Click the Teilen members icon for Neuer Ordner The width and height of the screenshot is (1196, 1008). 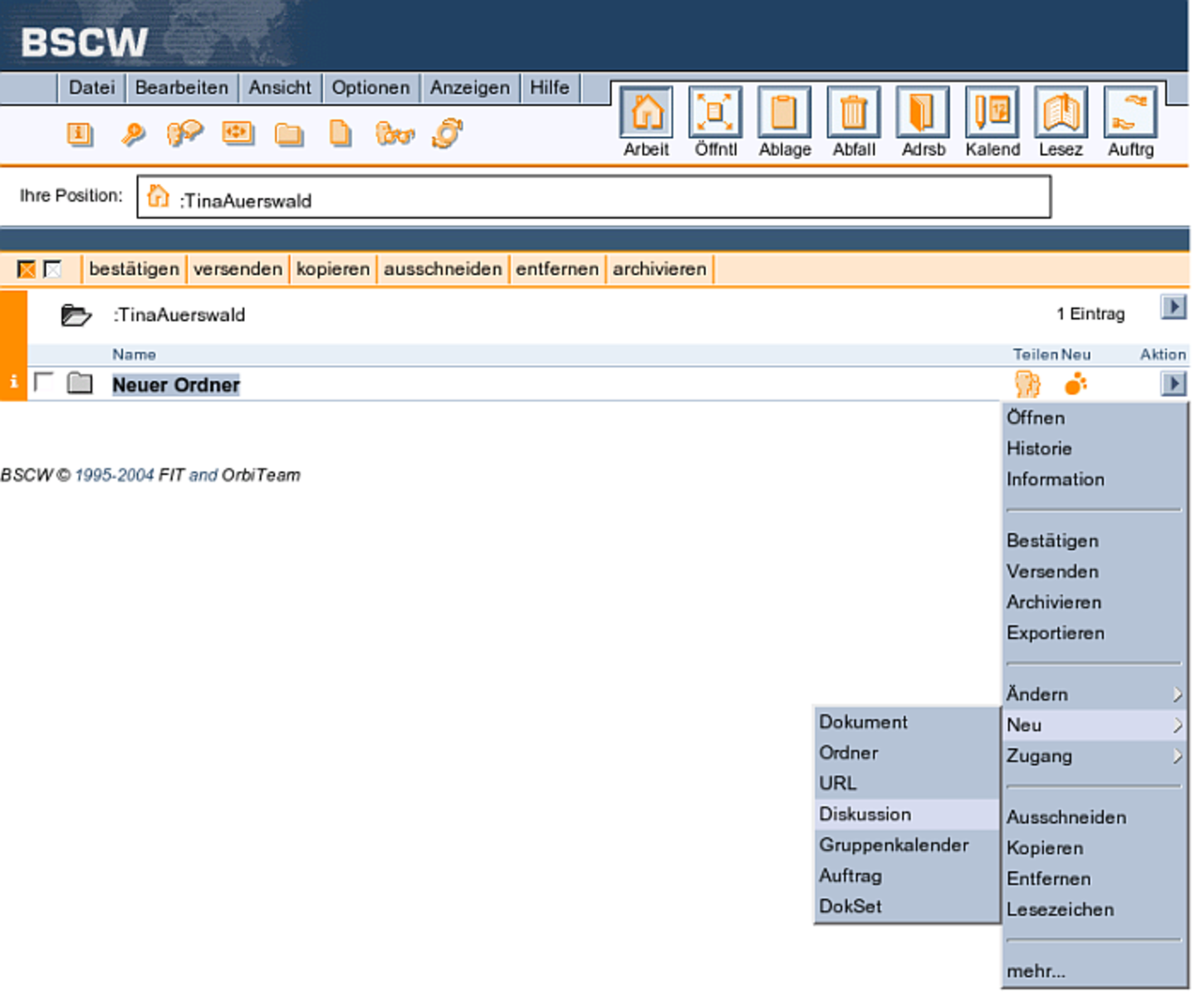point(1027,384)
